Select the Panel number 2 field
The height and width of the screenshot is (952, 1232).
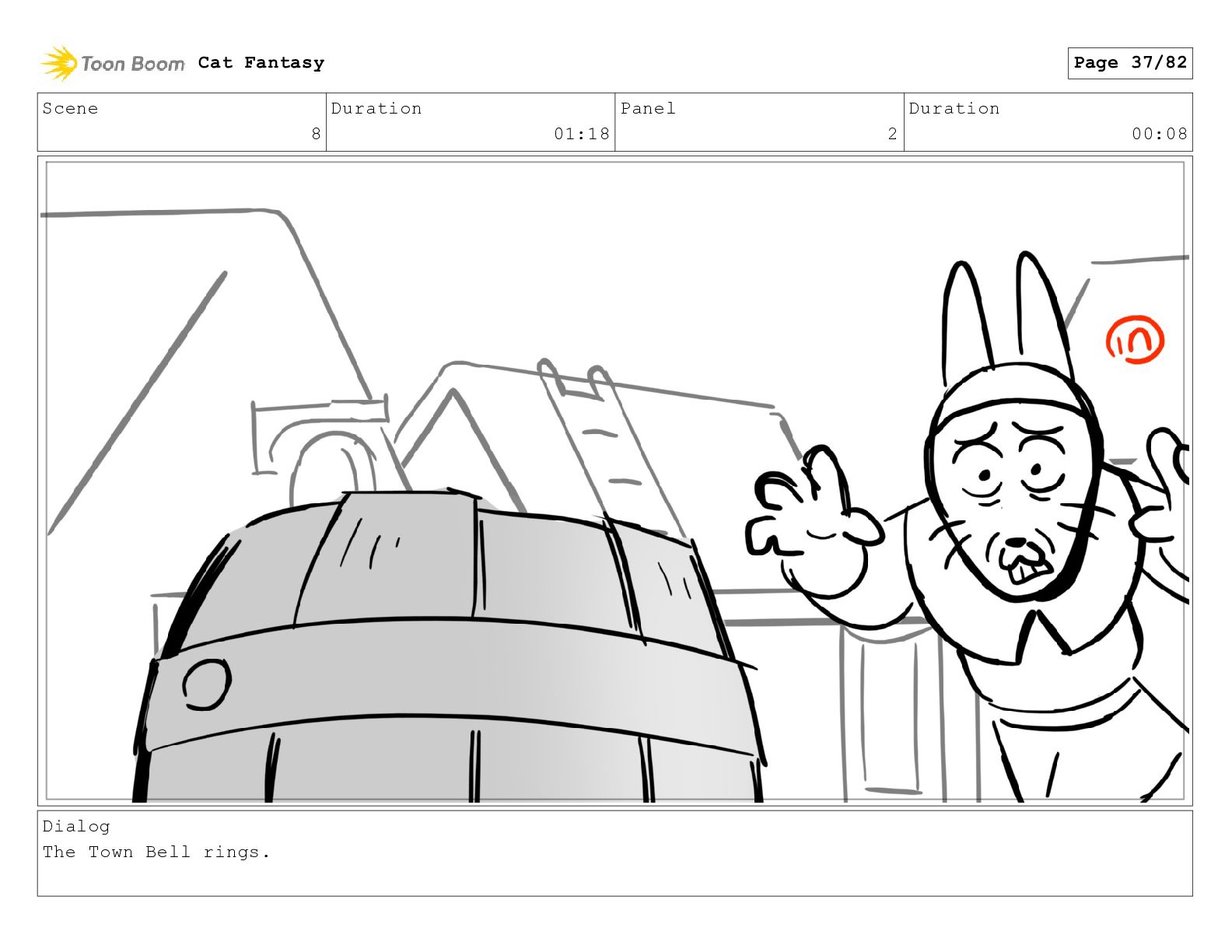[759, 122]
